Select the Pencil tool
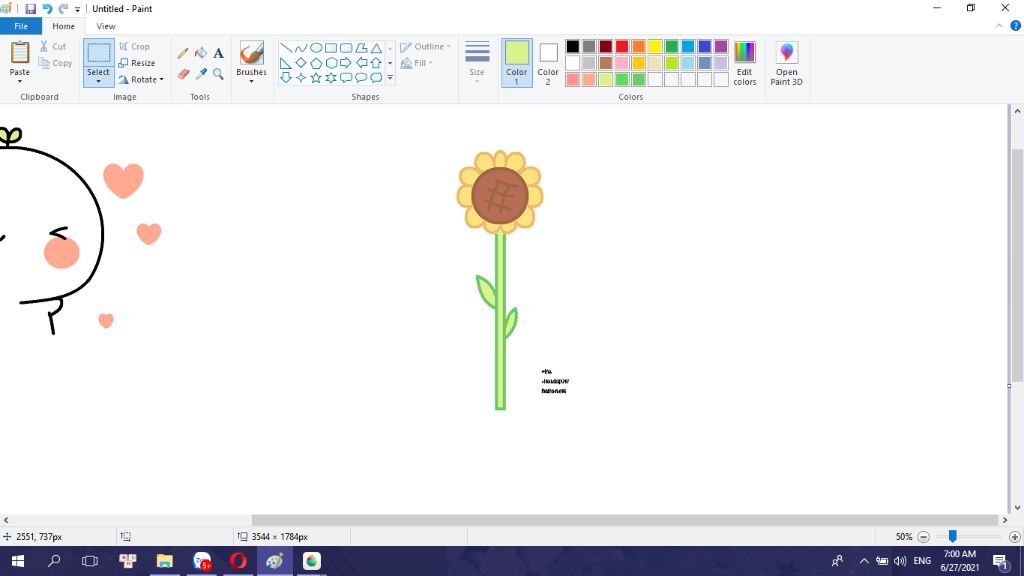This screenshot has width=1024, height=576. point(183,54)
